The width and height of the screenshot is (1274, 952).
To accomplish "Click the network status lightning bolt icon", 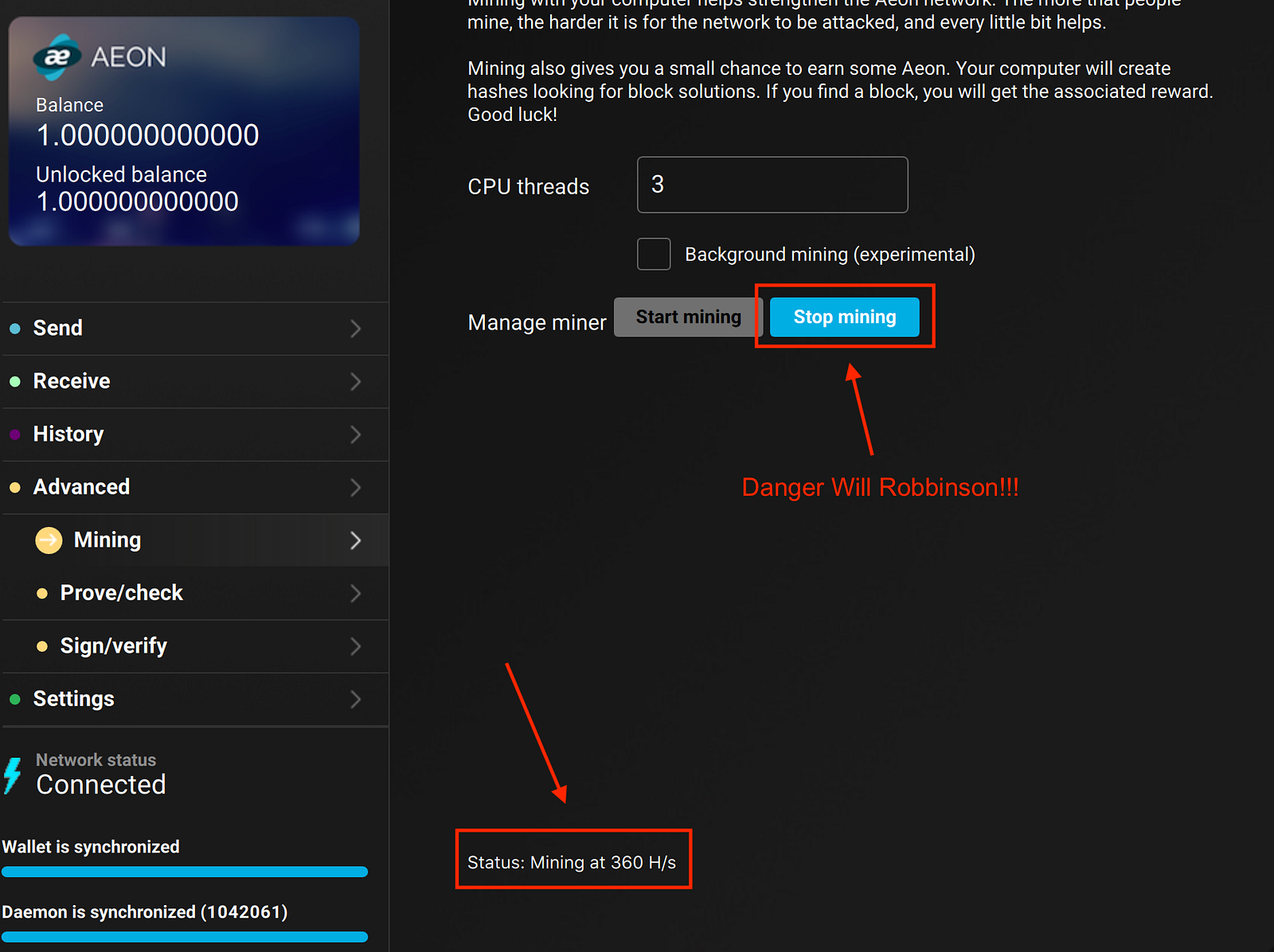I will coord(12,775).
